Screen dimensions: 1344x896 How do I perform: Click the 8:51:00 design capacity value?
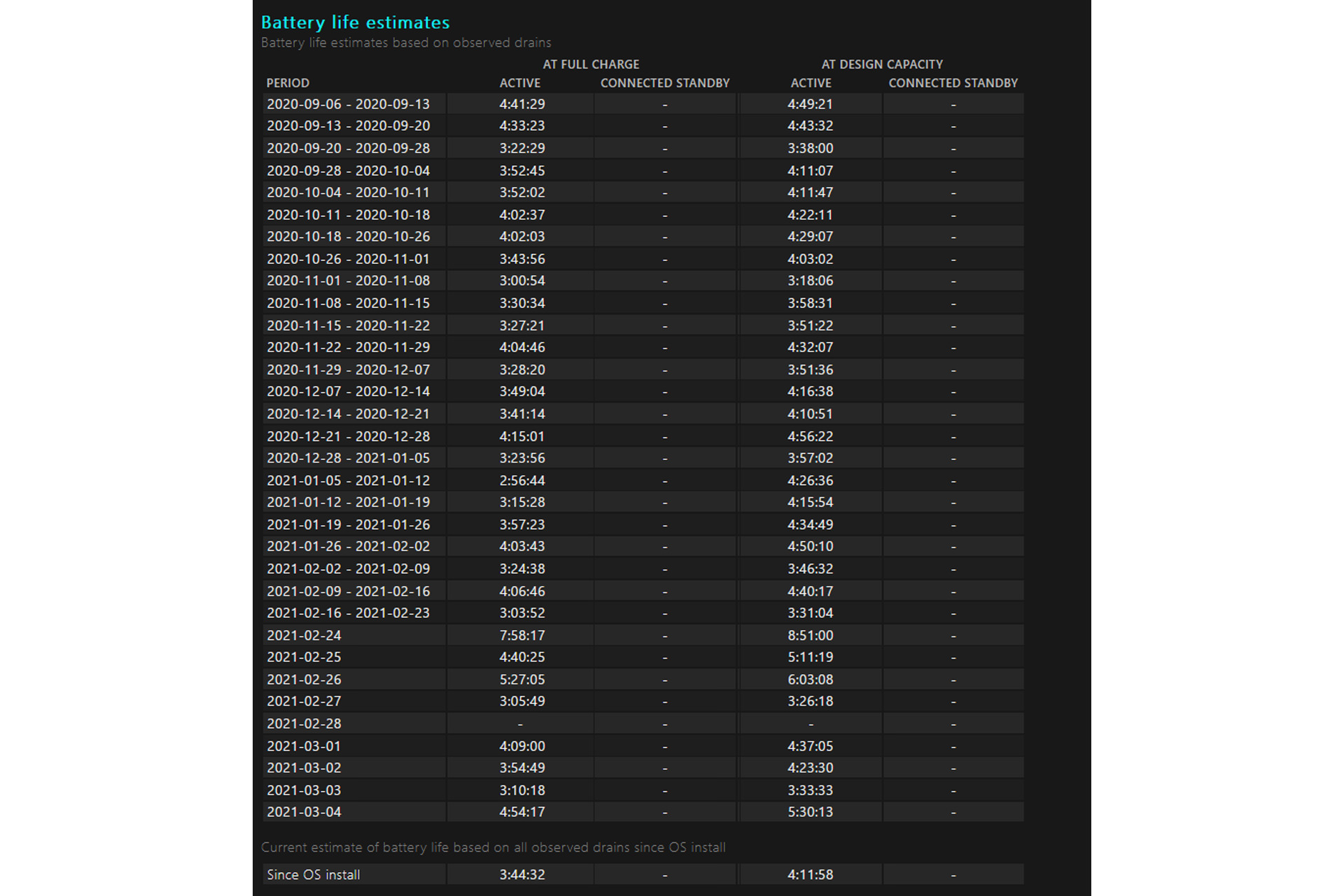810,635
